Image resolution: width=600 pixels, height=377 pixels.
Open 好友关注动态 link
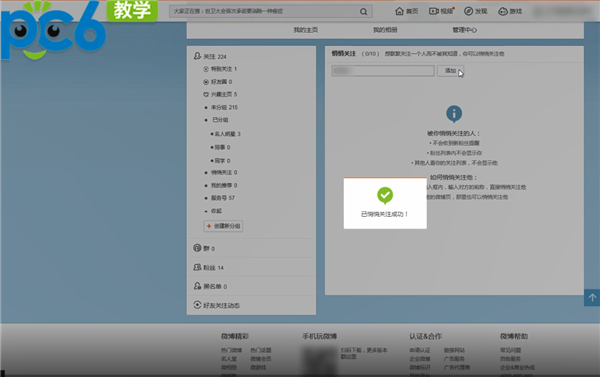point(221,305)
